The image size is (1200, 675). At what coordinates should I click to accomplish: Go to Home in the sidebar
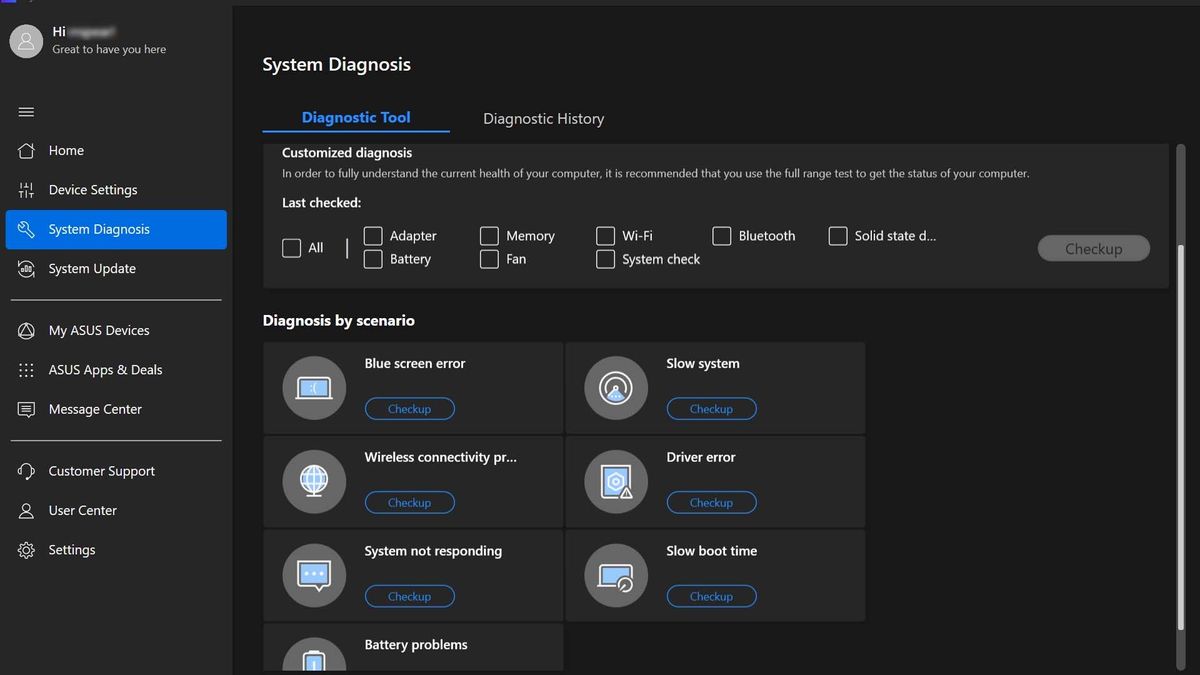coord(116,150)
